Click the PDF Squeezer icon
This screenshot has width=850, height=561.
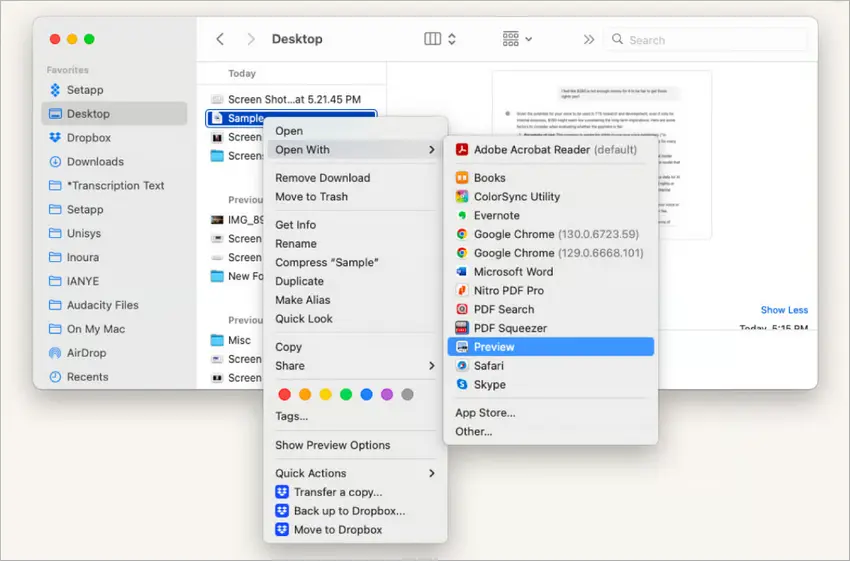(462, 328)
